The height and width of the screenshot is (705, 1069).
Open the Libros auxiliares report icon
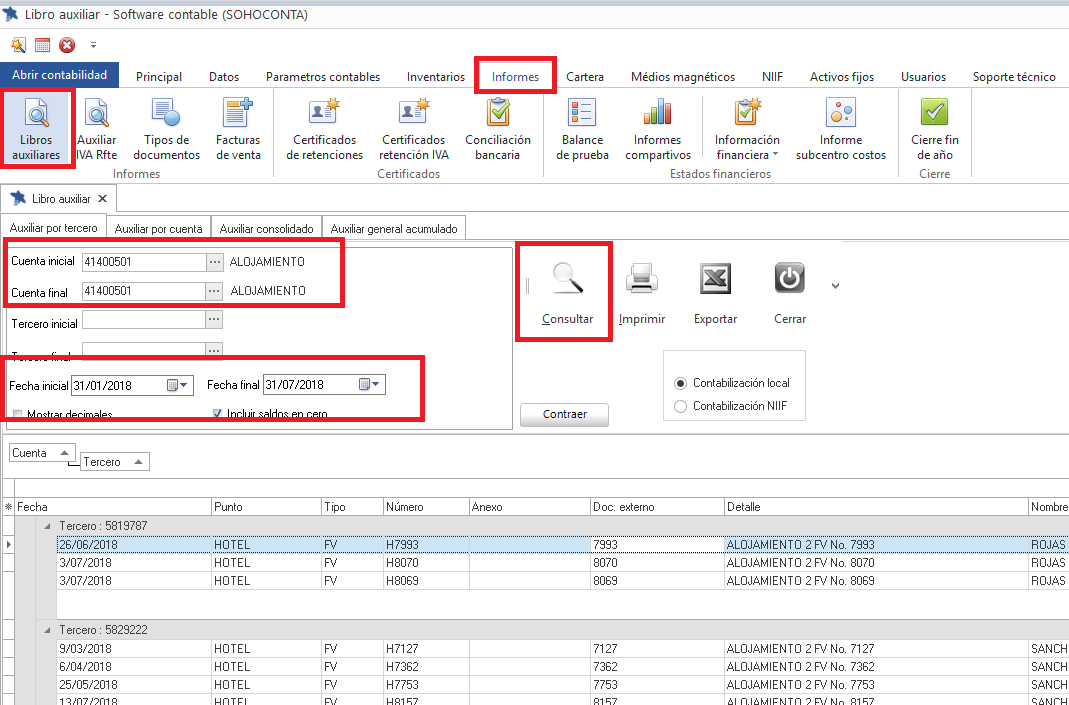point(37,128)
